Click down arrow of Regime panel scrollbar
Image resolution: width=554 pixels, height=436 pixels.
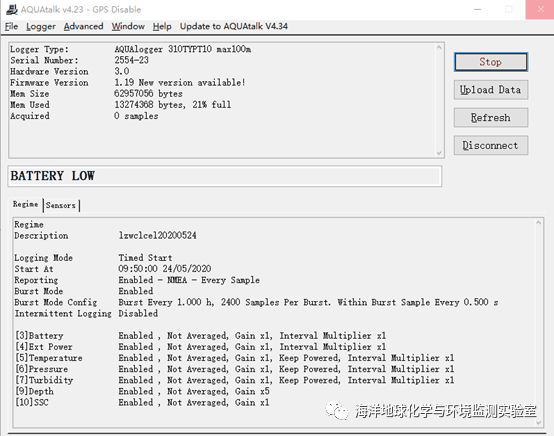538,422
